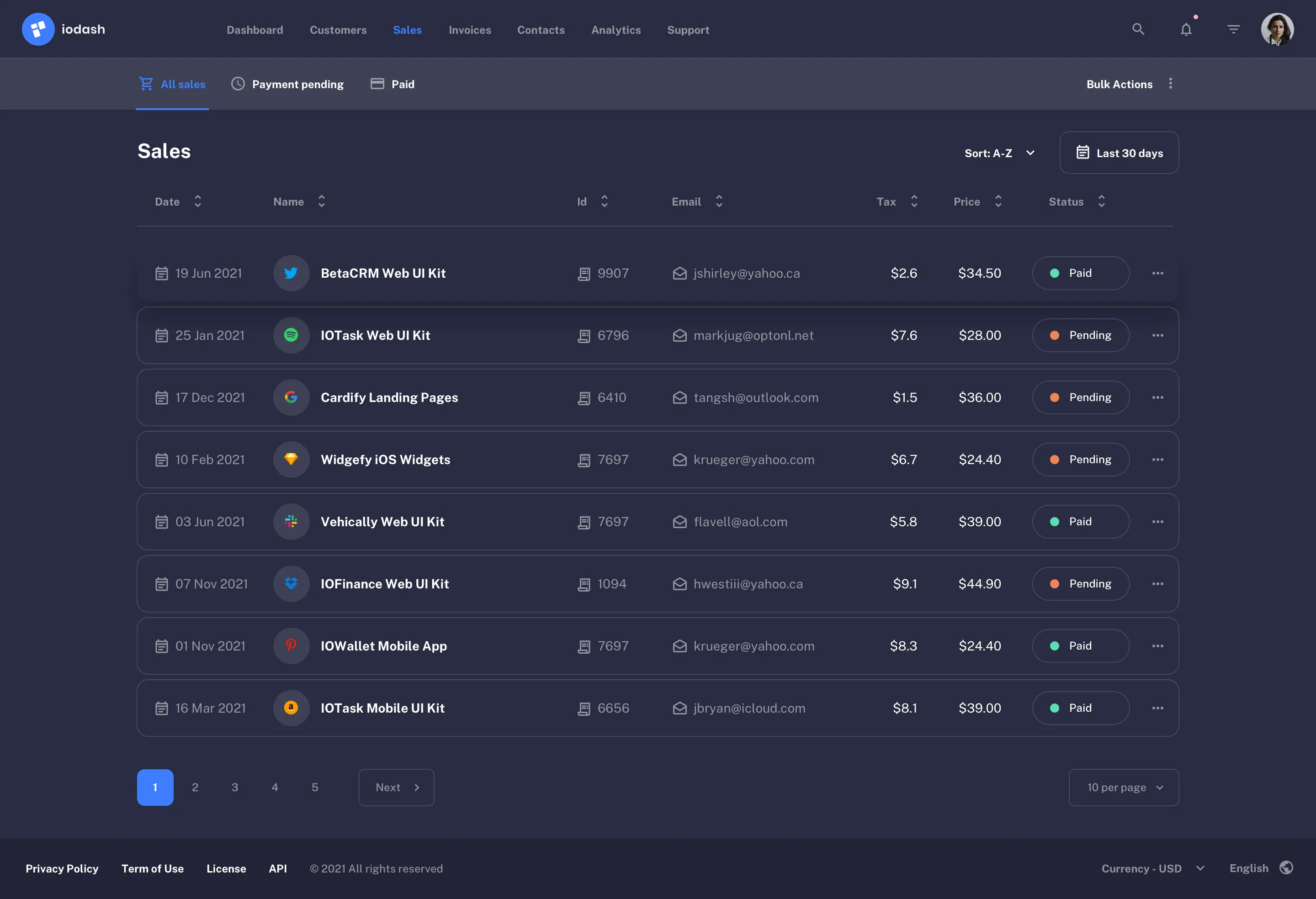
Task: Open the Invoices menu item
Action: coord(470,30)
